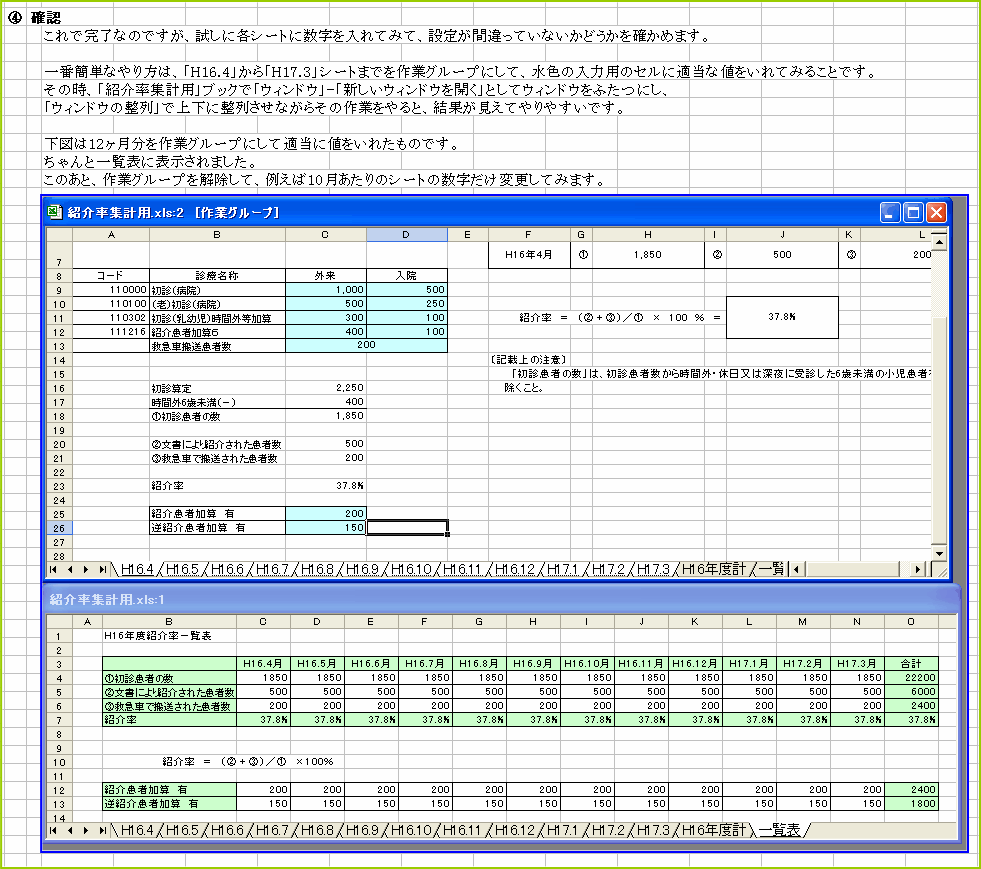This screenshot has width=981, height=869.
Task: Click the cell showing 37.8% beside the 紹介率 formula
Action: 785,317
